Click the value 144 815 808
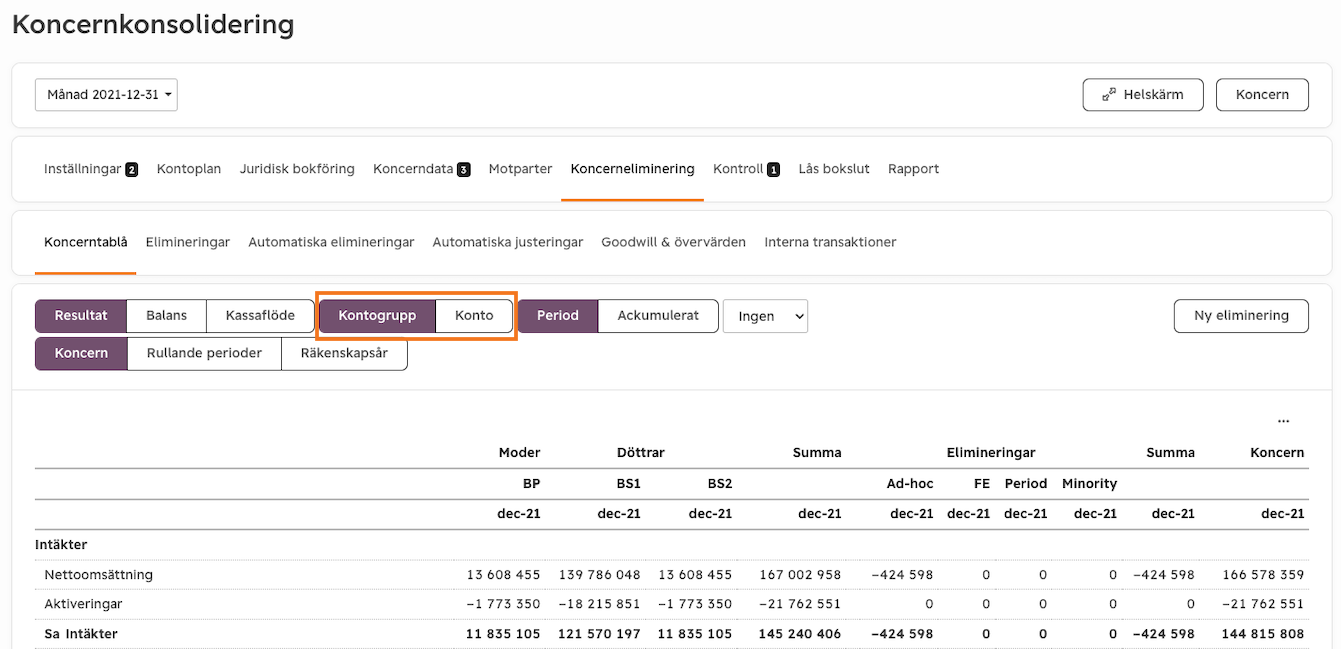The width and height of the screenshot is (1341, 649). coord(1263,634)
